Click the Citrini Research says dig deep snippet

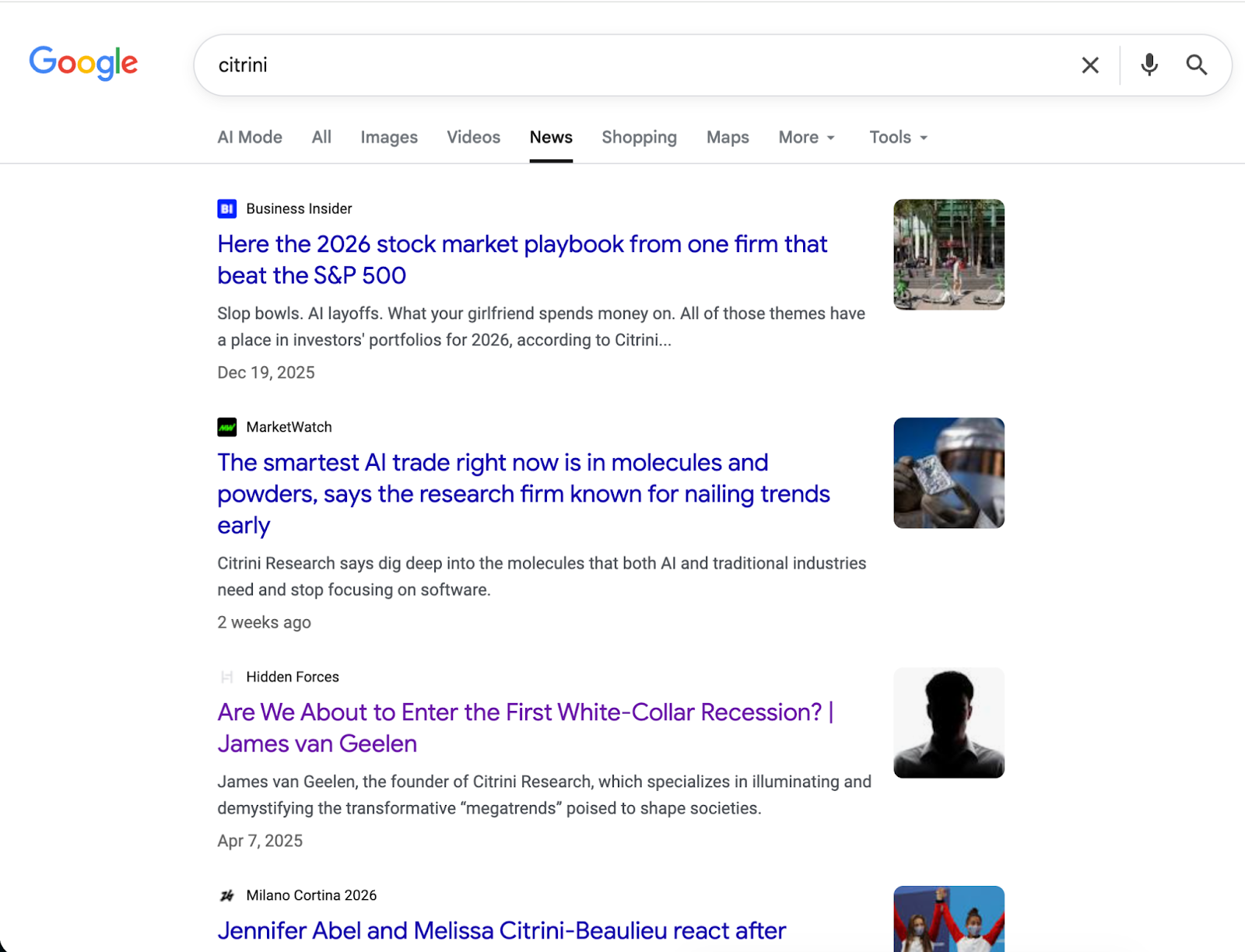coord(542,576)
